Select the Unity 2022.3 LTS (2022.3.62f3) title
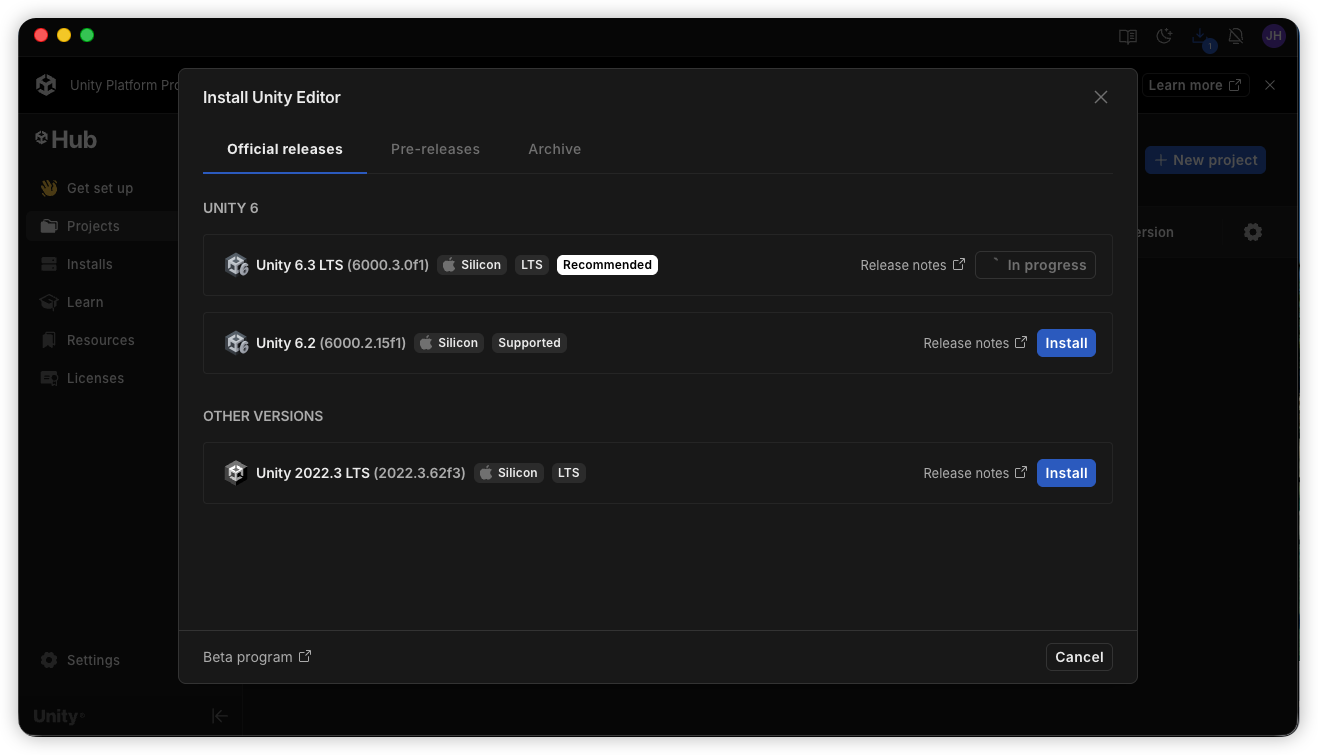The width and height of the screenshot is (1318, 755). tap(361, 473)
